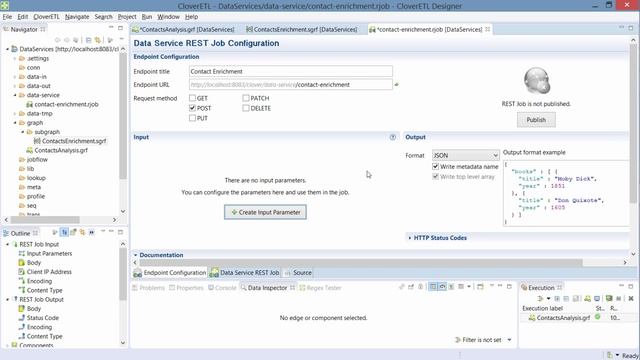Click REST Job Output Content Type icon
The width and height of the screenshot is (640, 360).
[x=22, y=336]
